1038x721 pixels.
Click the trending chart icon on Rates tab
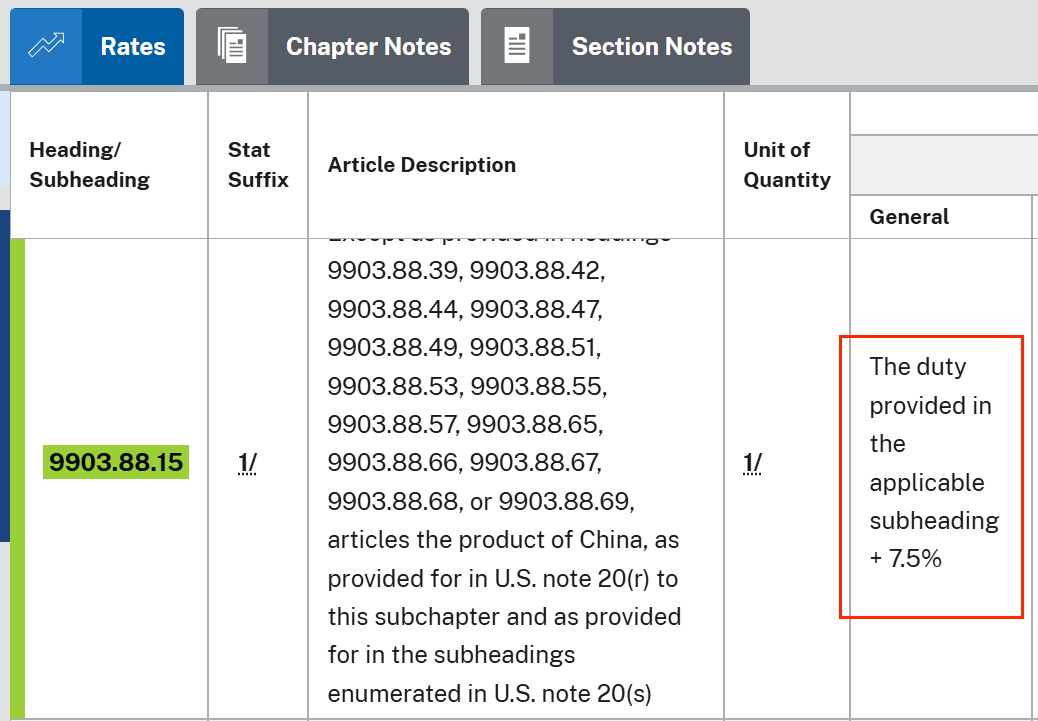tap(46, 47)
